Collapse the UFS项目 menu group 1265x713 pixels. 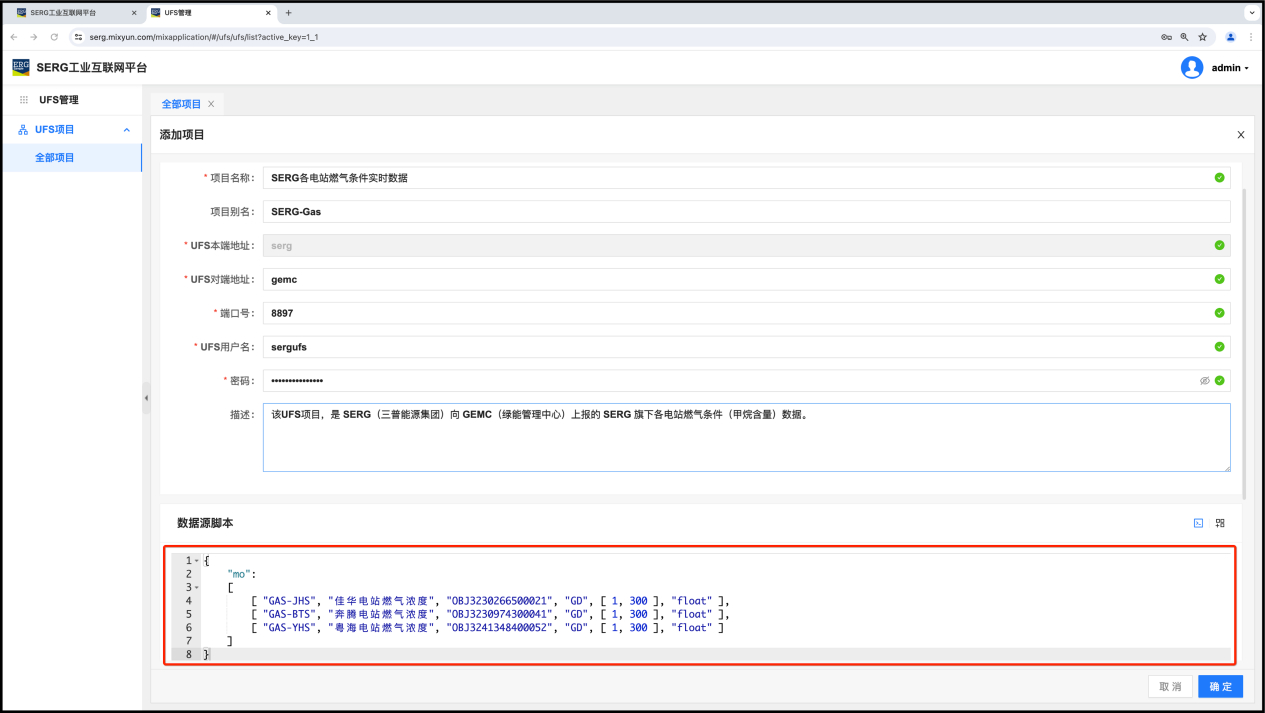[x=127, y=130]
